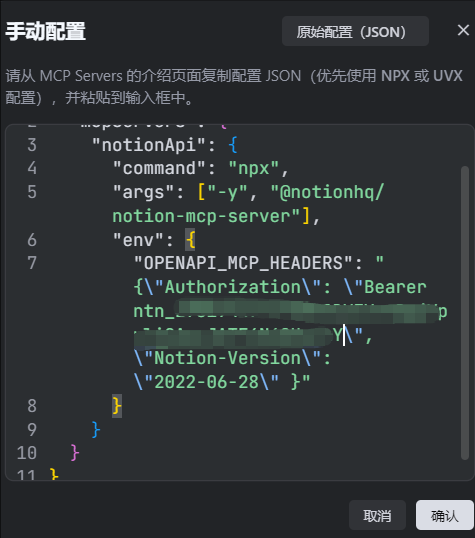This screenshot has height=538, width=475.
Task: Click line number 7 in the gutter
Action: tap(32, 263)
